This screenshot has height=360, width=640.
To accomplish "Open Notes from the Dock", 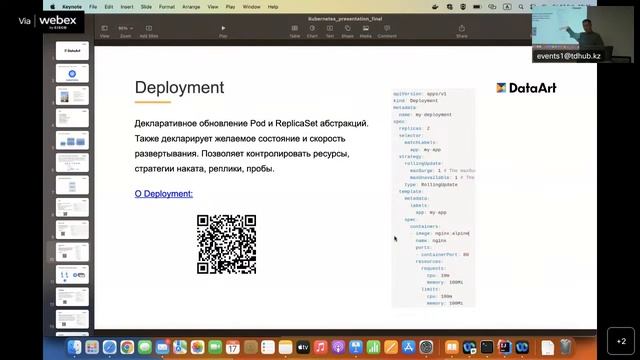I will pyautogui.click(x=285, y=347).
